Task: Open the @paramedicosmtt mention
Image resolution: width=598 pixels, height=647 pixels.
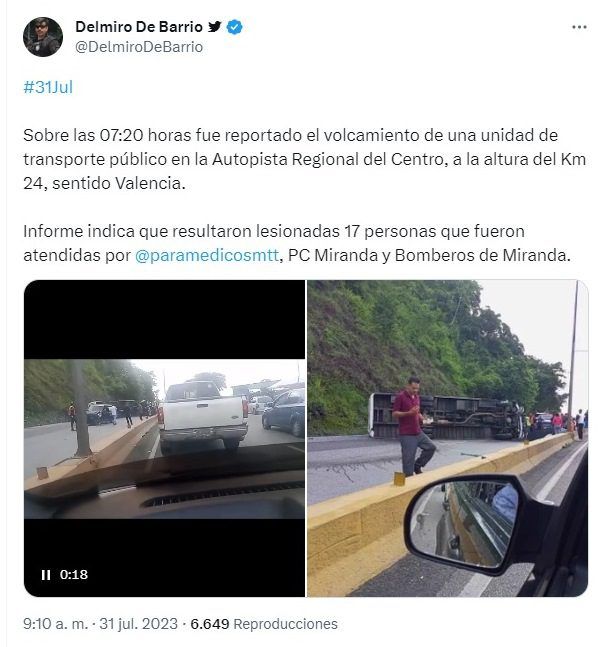Action: click(x=207, y=255)
